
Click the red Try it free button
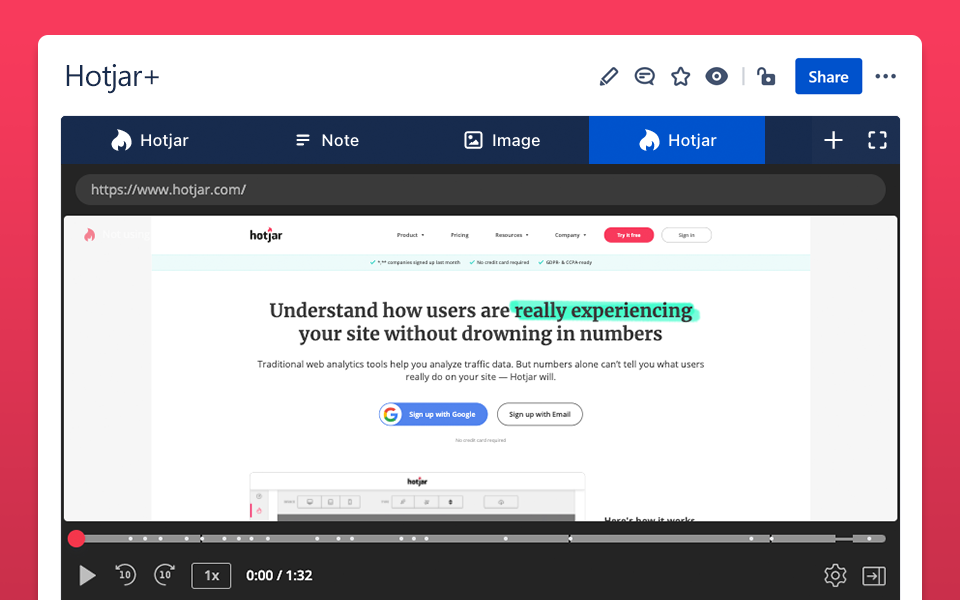[629, 235]
